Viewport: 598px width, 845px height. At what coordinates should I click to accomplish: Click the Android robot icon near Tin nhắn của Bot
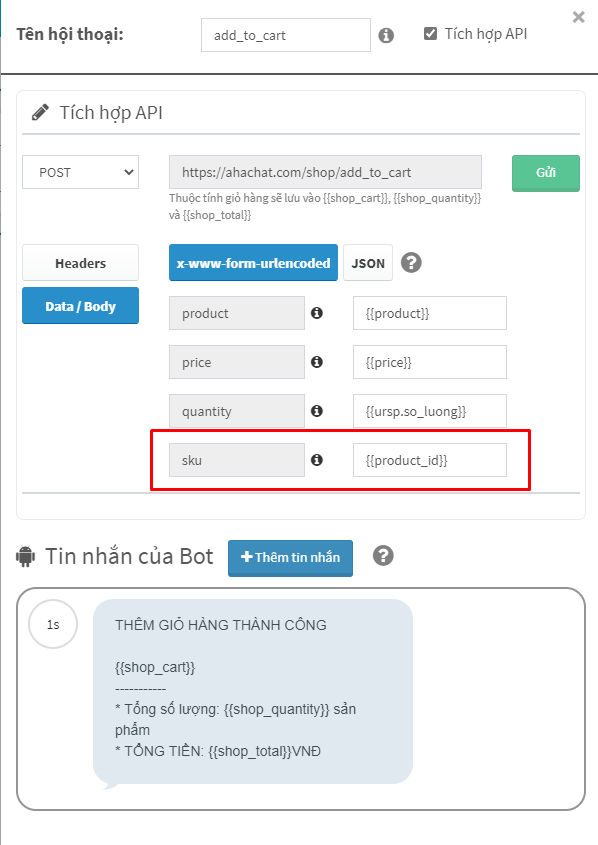[25, 556]
